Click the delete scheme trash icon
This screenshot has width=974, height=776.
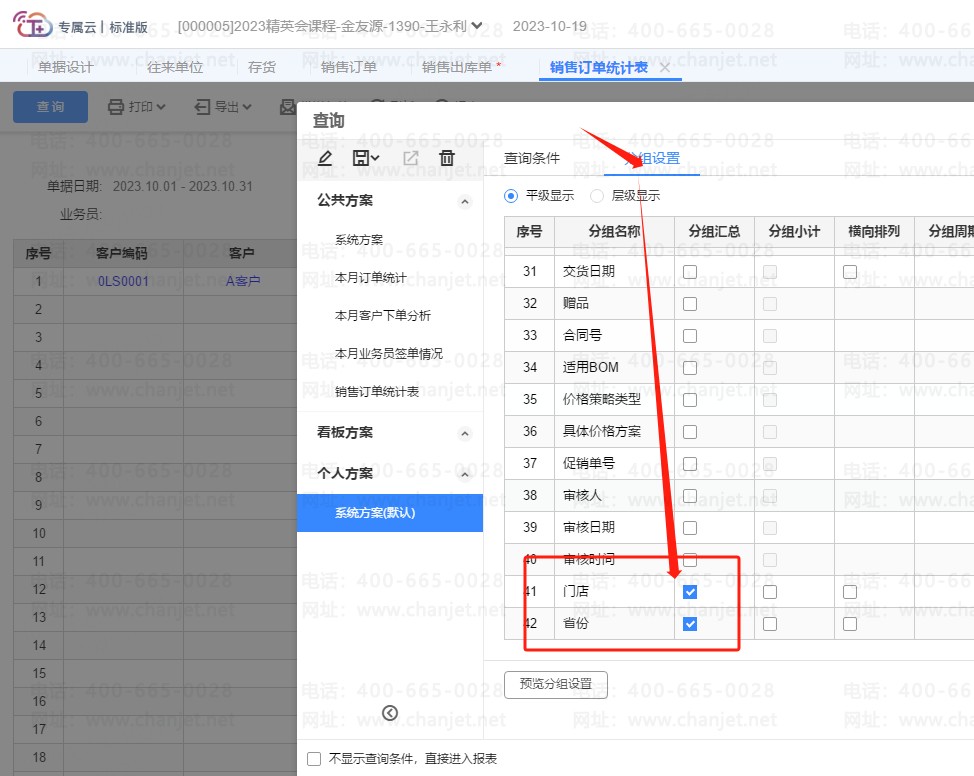tap(447, 158)
